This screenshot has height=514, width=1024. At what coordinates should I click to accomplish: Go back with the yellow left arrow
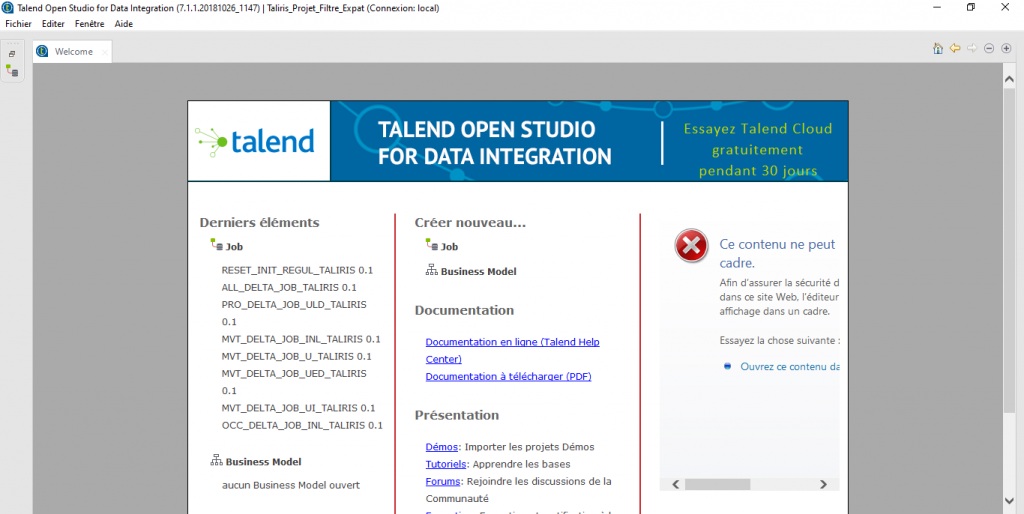[955, 48]
